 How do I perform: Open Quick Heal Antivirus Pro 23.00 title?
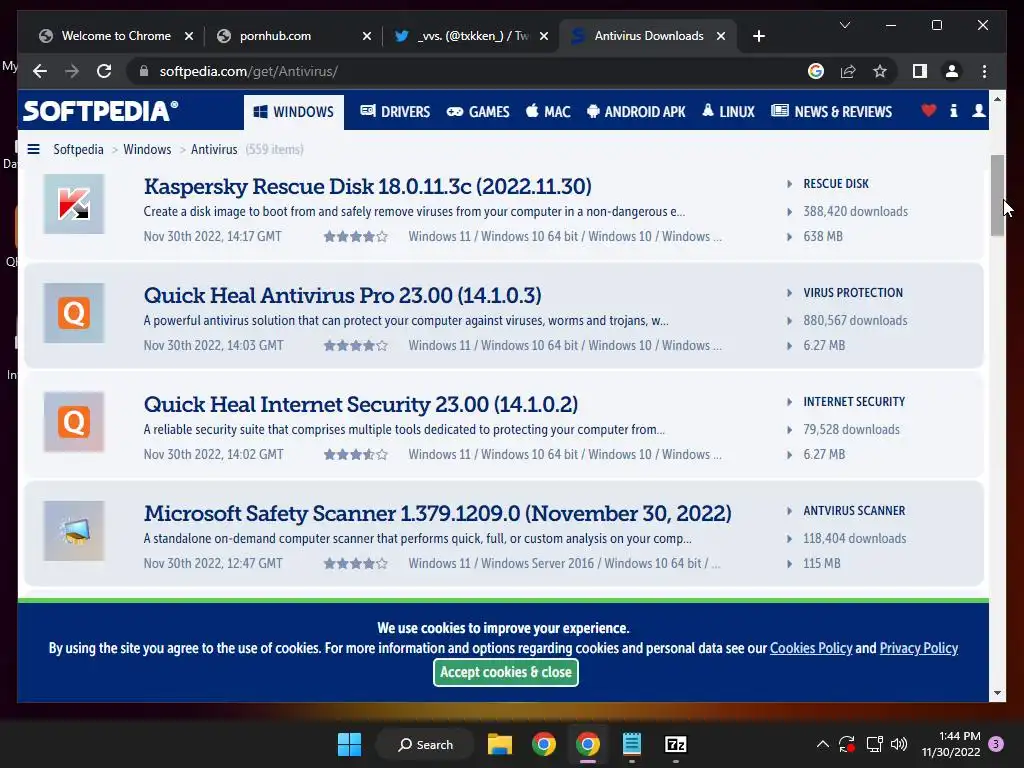342,295
